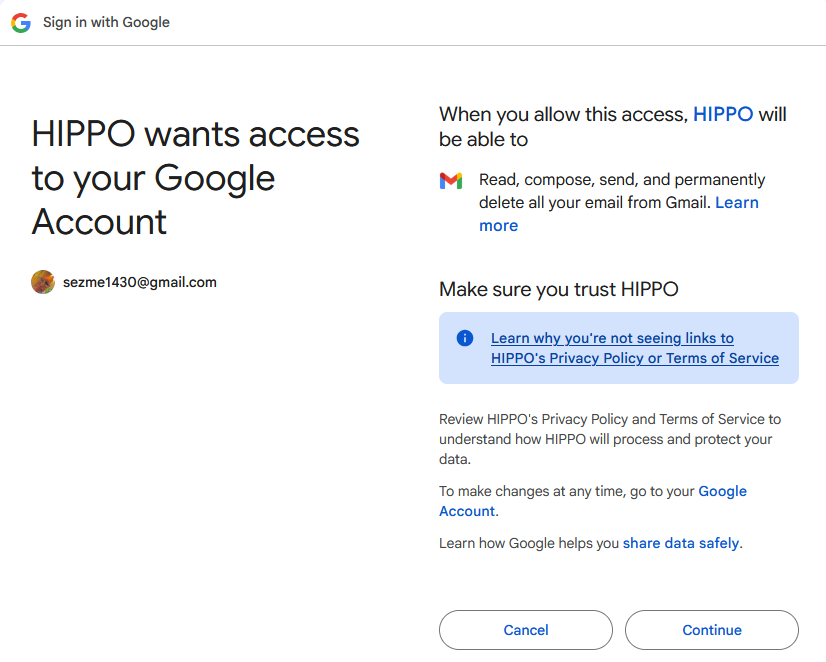Continue to grant HIPPO access

[712, 630]
